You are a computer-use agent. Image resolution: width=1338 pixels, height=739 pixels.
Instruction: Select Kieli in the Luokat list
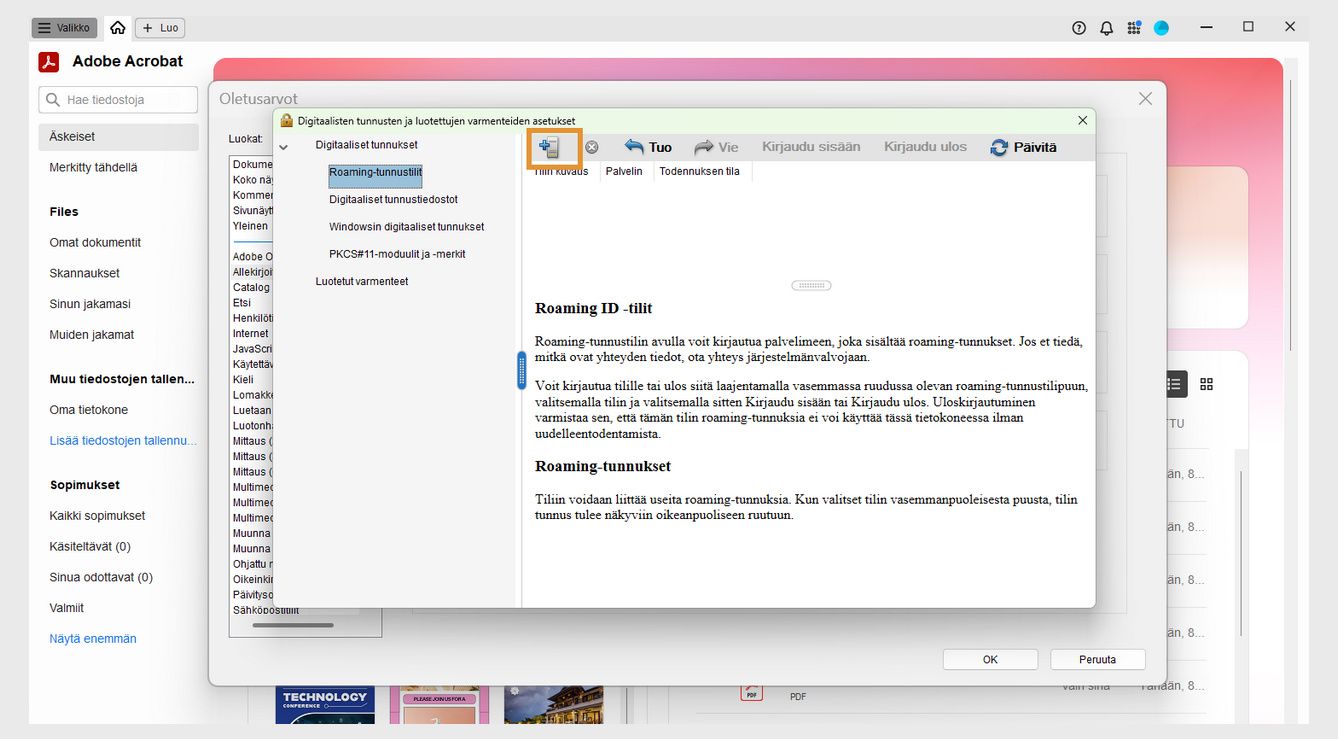pyautogui.click(x=243, y=379)
